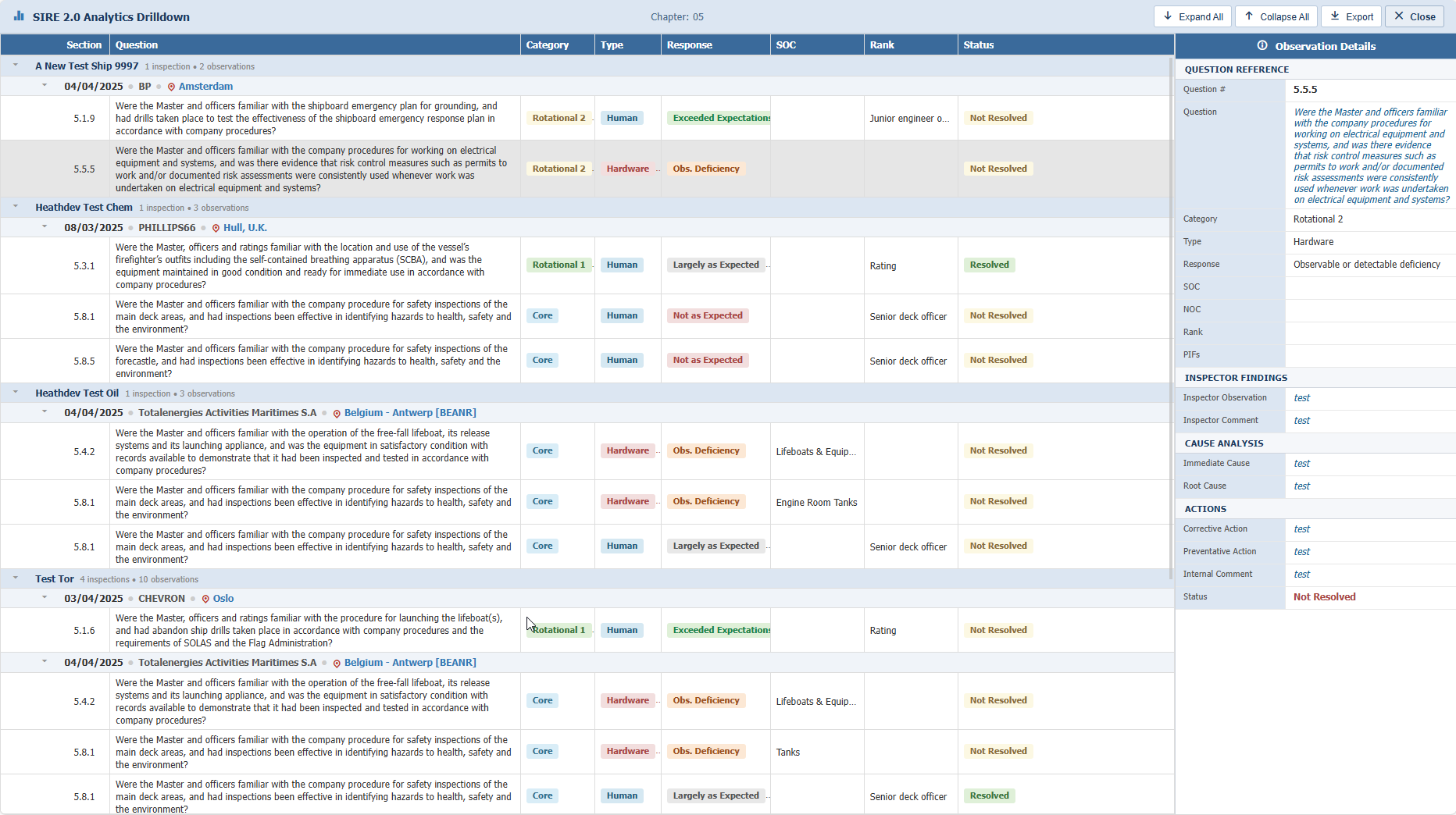This screenshot has width=1456, height=815.
Task: Open the Belgium - Antwerp [BEANR] link under Heathdev Test Oil
Action: 410,413
